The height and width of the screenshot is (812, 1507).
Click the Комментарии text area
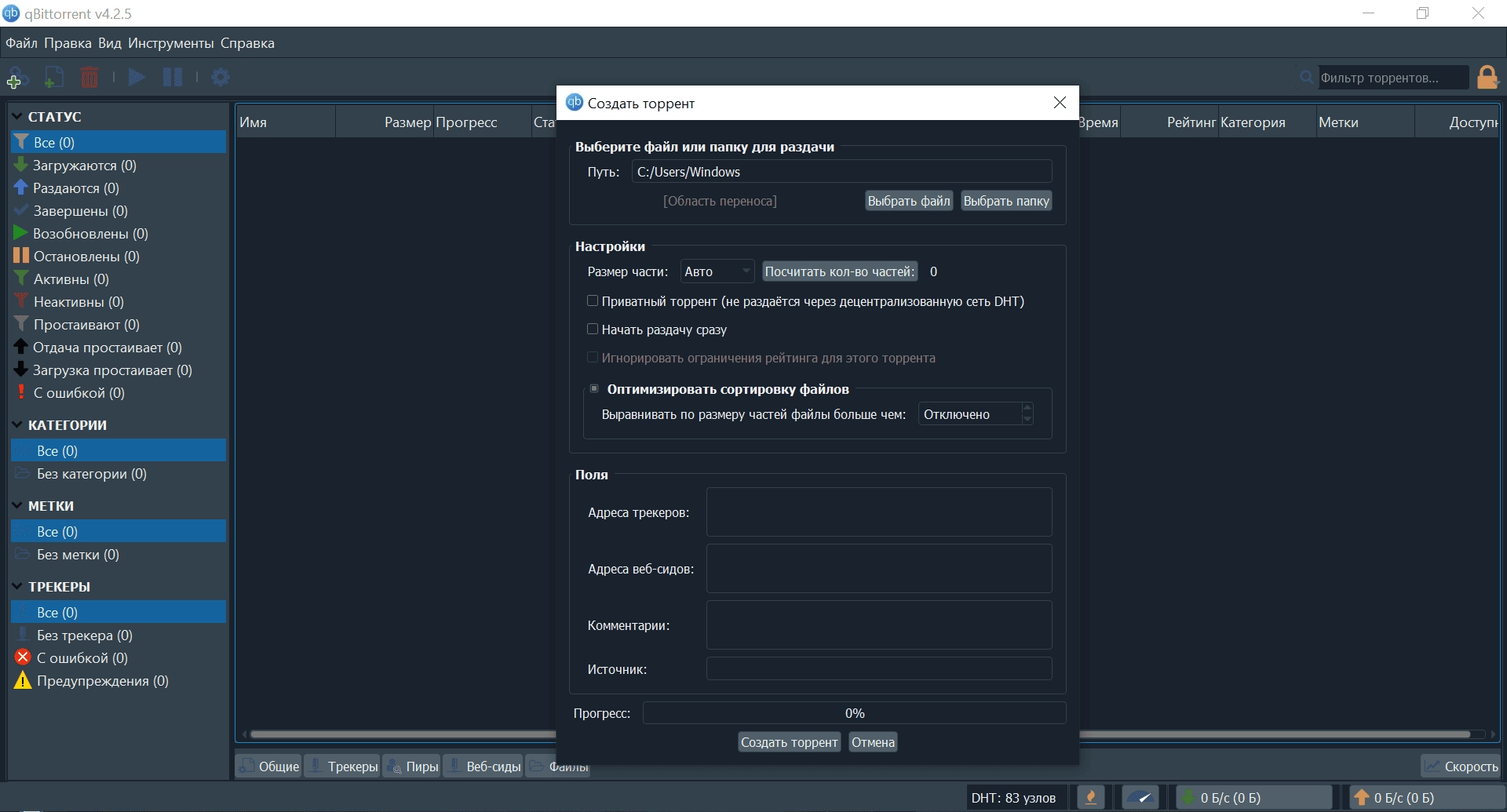[879, 625]
